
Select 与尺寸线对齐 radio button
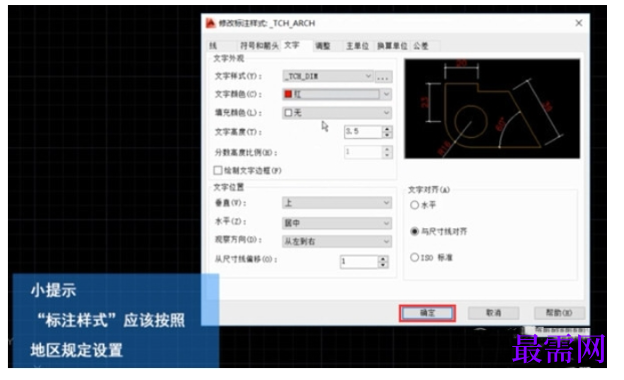(414, 232)
